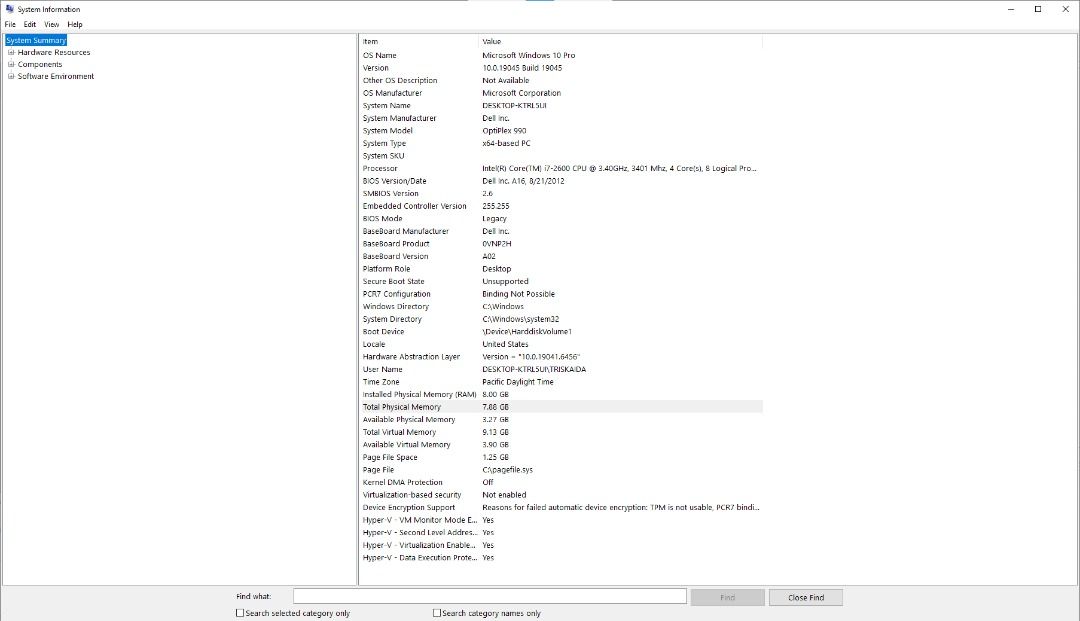Select the BaseBoard Manufacturer row
The height and width of the screenshot is (621, 1080).
pyautogui.click(x=561, y=231)
